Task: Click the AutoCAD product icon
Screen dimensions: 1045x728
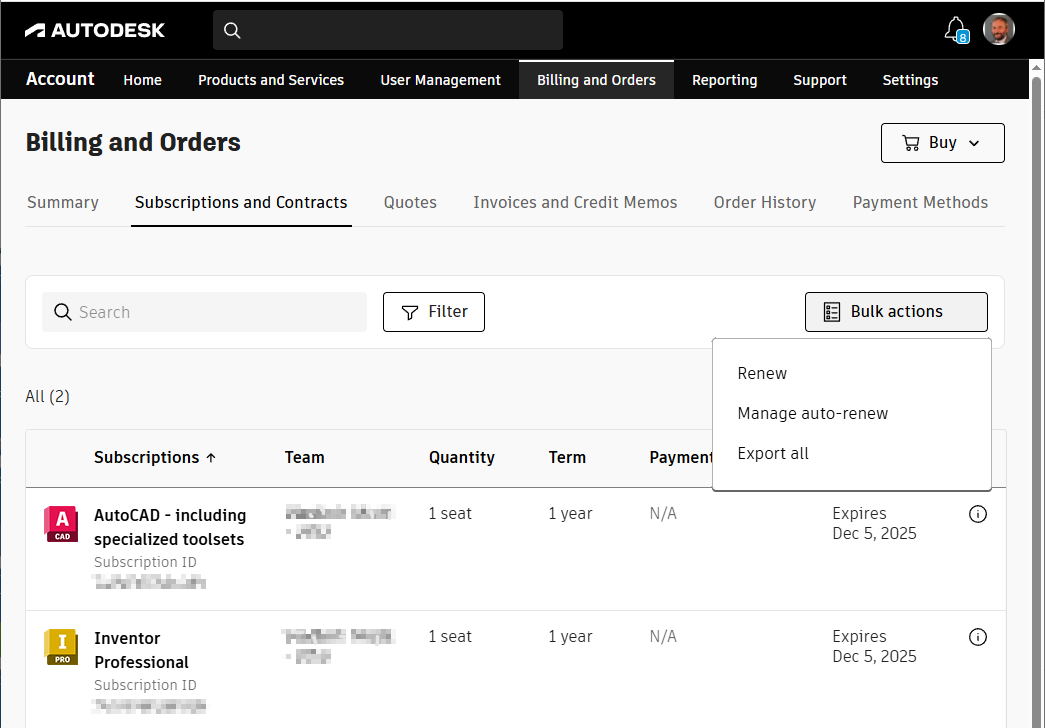Action: coord(61,524)
